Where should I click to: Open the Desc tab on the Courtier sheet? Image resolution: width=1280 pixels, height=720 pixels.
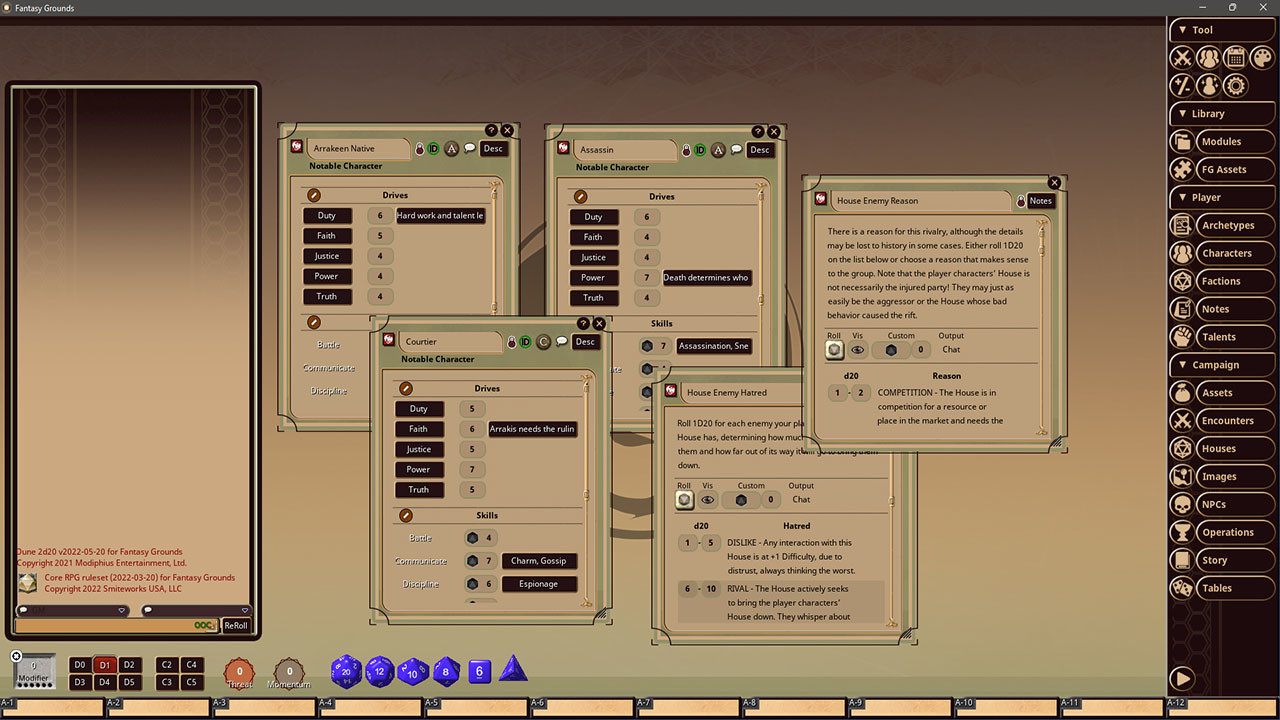(585, 342)
